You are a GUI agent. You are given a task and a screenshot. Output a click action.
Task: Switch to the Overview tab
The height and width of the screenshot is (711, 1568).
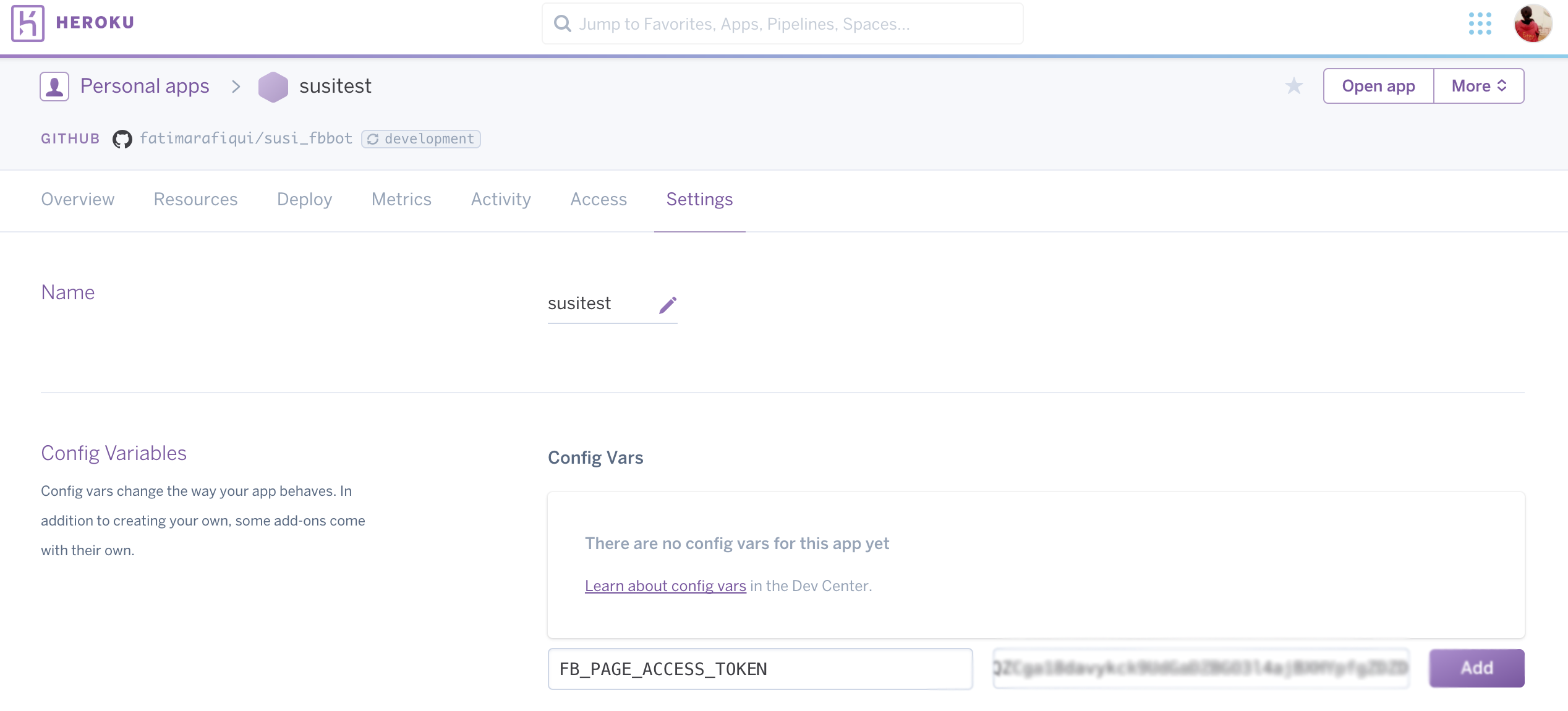(x=77, y=199)
